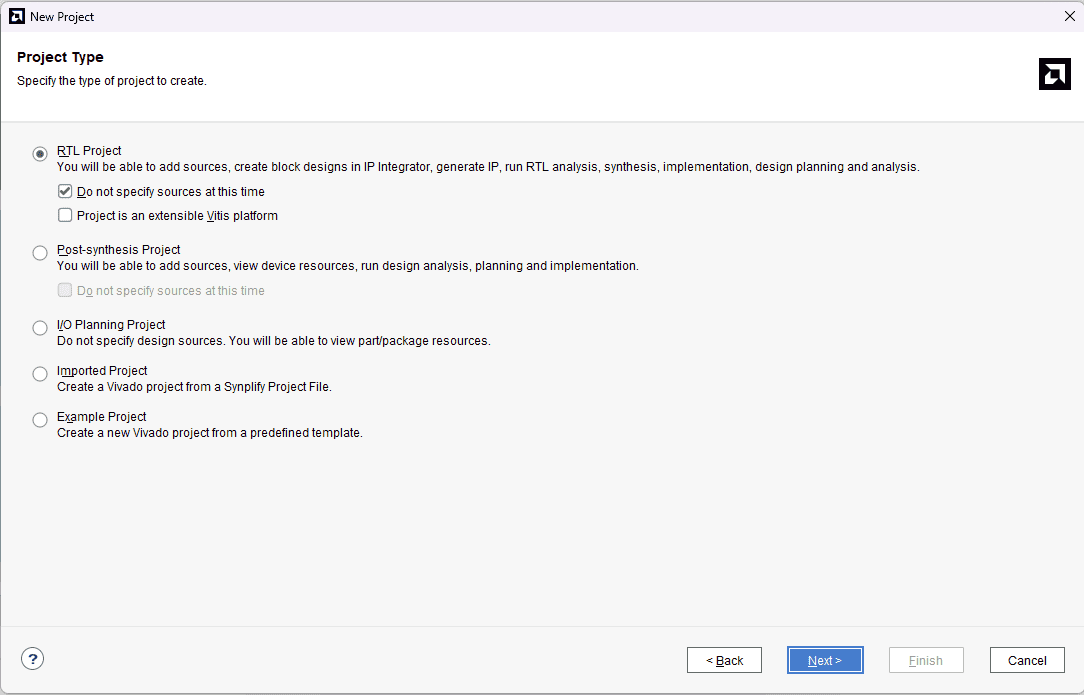Click the 'Project Type' heading text

[x=60, y=57]
